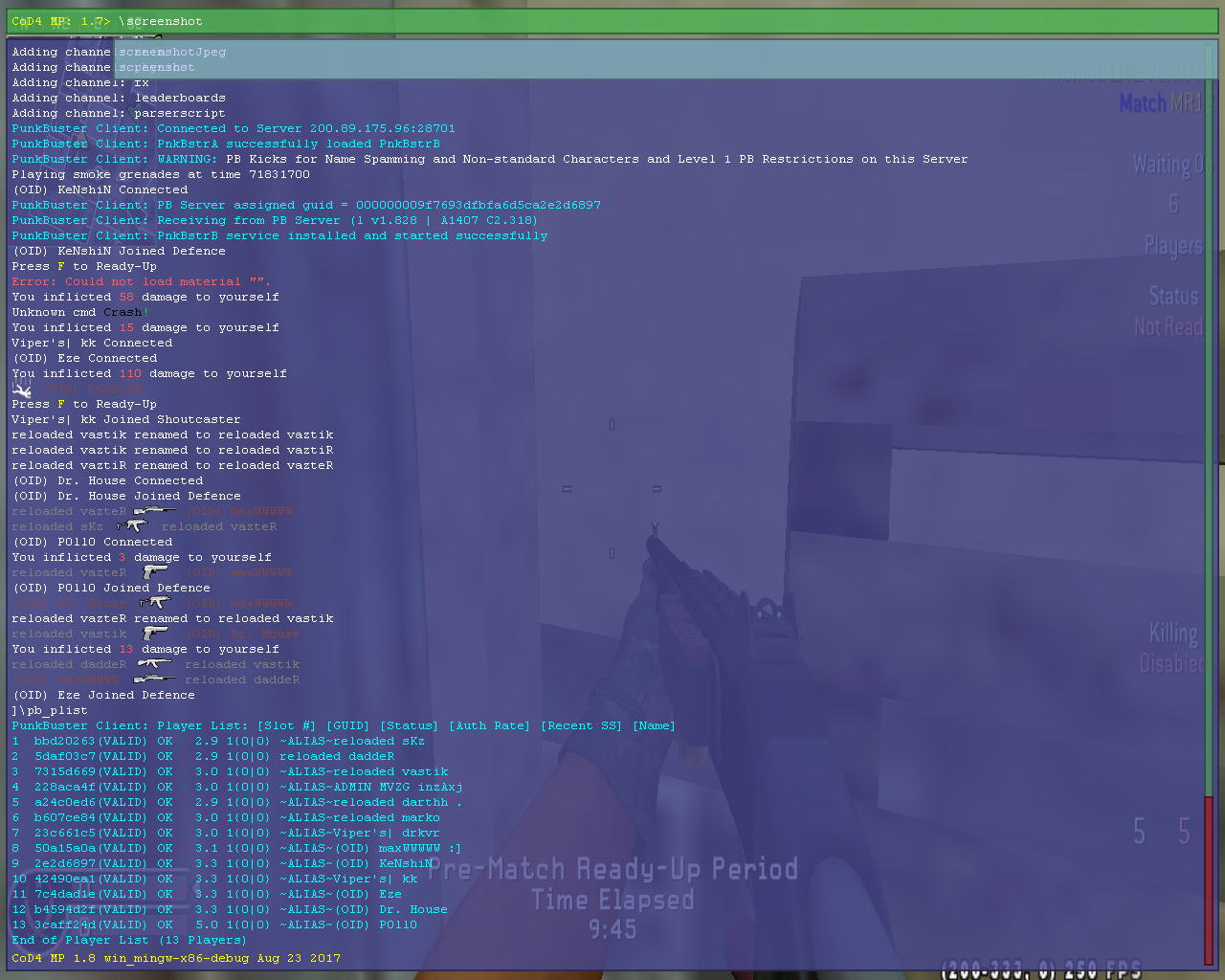The image size is (1225, 980).
Task: Click the 'PB Server assigned guid' line
Action: click(x=306, y=205)
